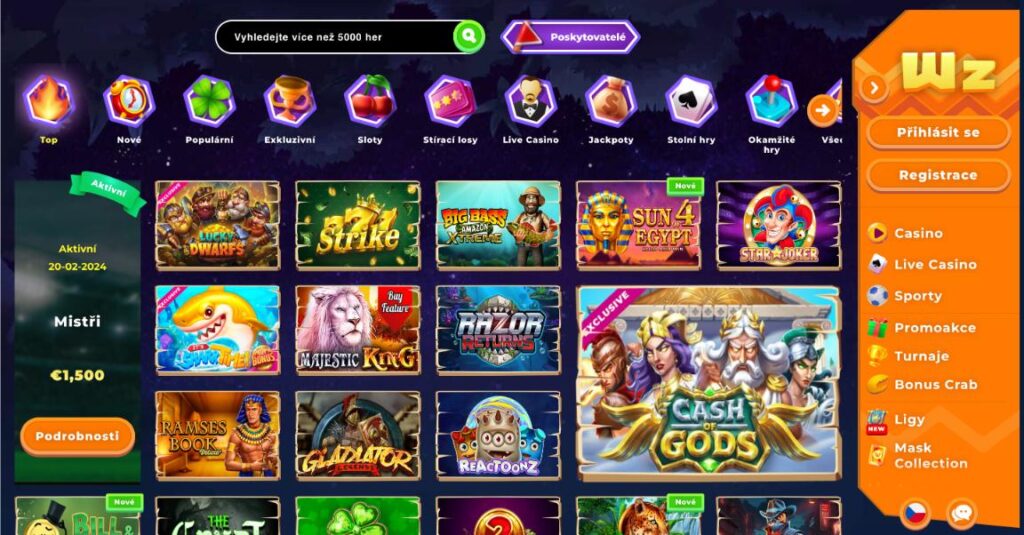
Task: Open the Poskytovatelé providers filter
Action: click(x=570, y=37)
